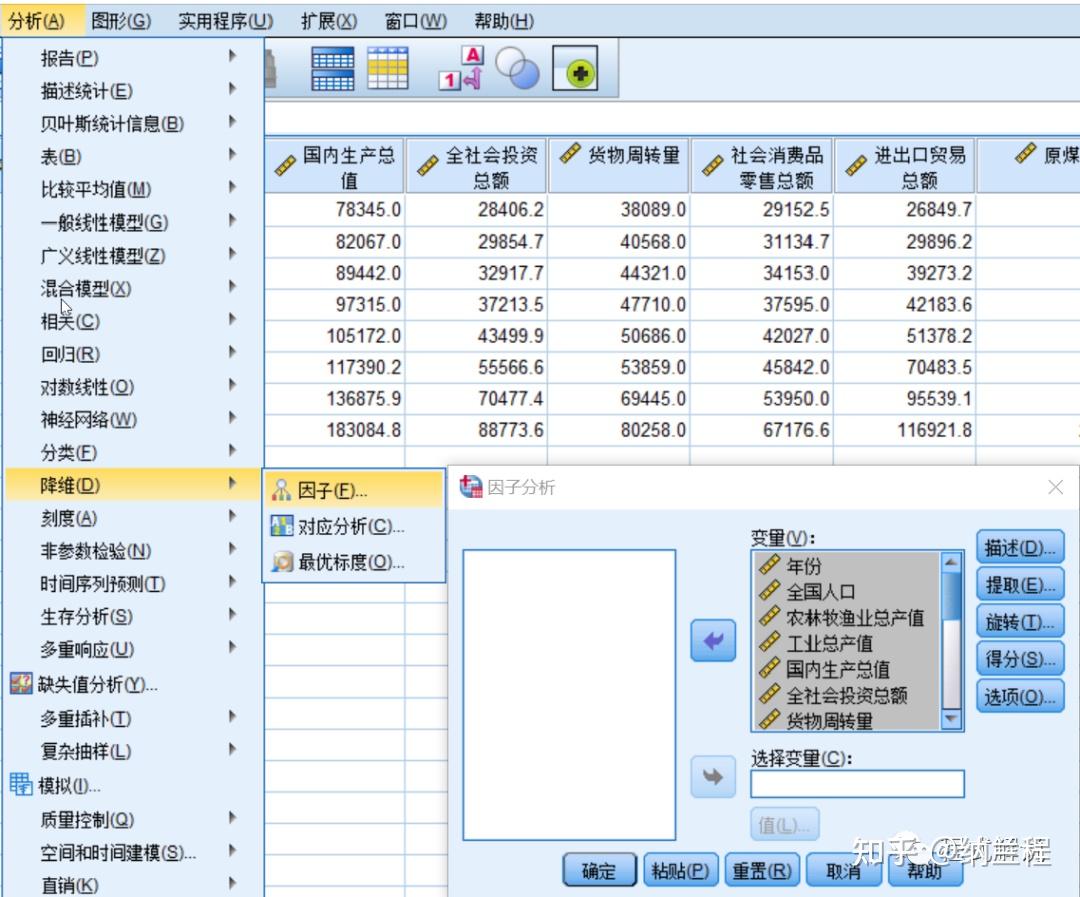Image resolution: width=1080 pixels, height=897 pixels.
Task: Click the blue data table toolbar icon
Action: point(333,68)
